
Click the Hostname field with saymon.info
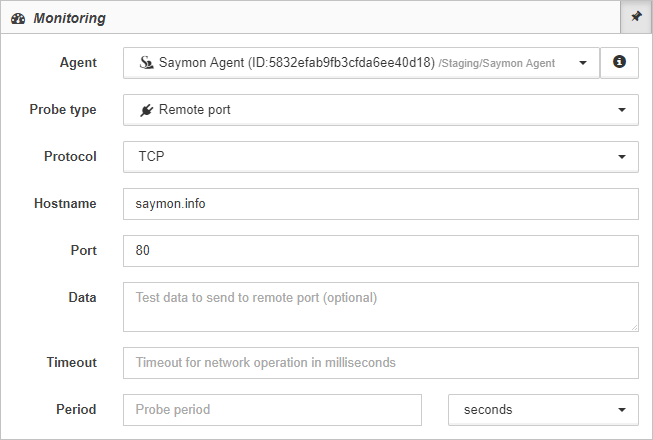click(x=381, y=204)
